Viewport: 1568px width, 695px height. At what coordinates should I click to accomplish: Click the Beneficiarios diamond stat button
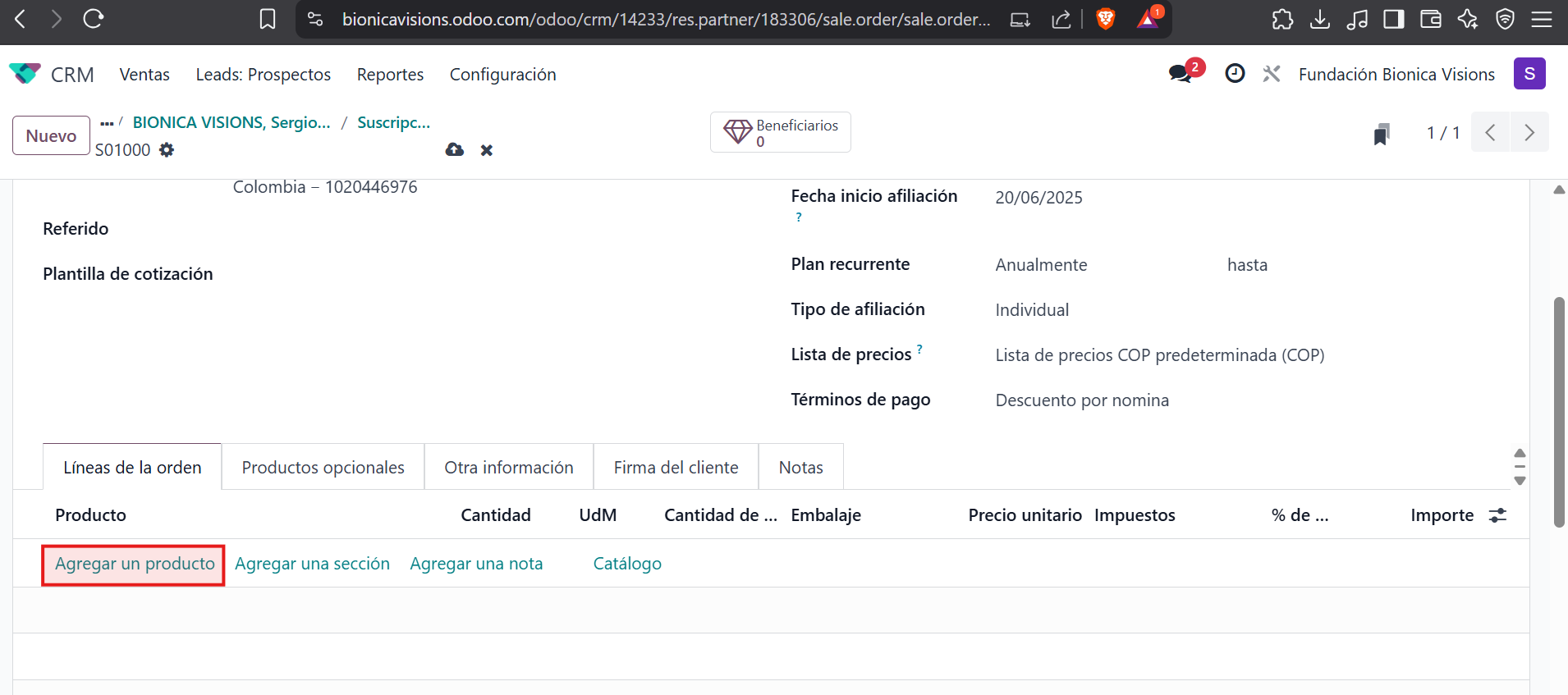coord(780,132)
